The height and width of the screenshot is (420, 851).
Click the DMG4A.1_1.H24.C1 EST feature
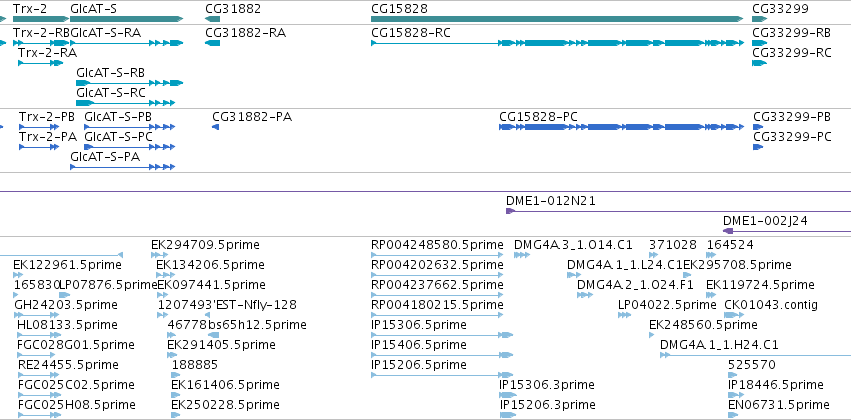pos(755,355)
